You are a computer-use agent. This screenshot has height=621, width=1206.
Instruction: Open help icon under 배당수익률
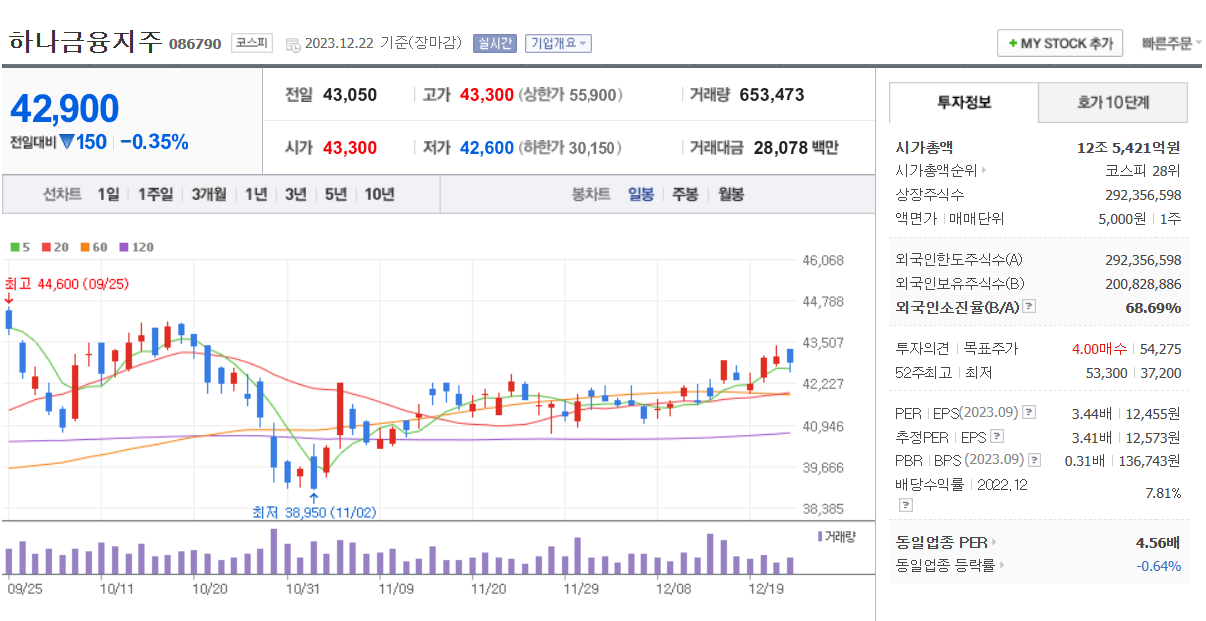(x=905, y=506)
